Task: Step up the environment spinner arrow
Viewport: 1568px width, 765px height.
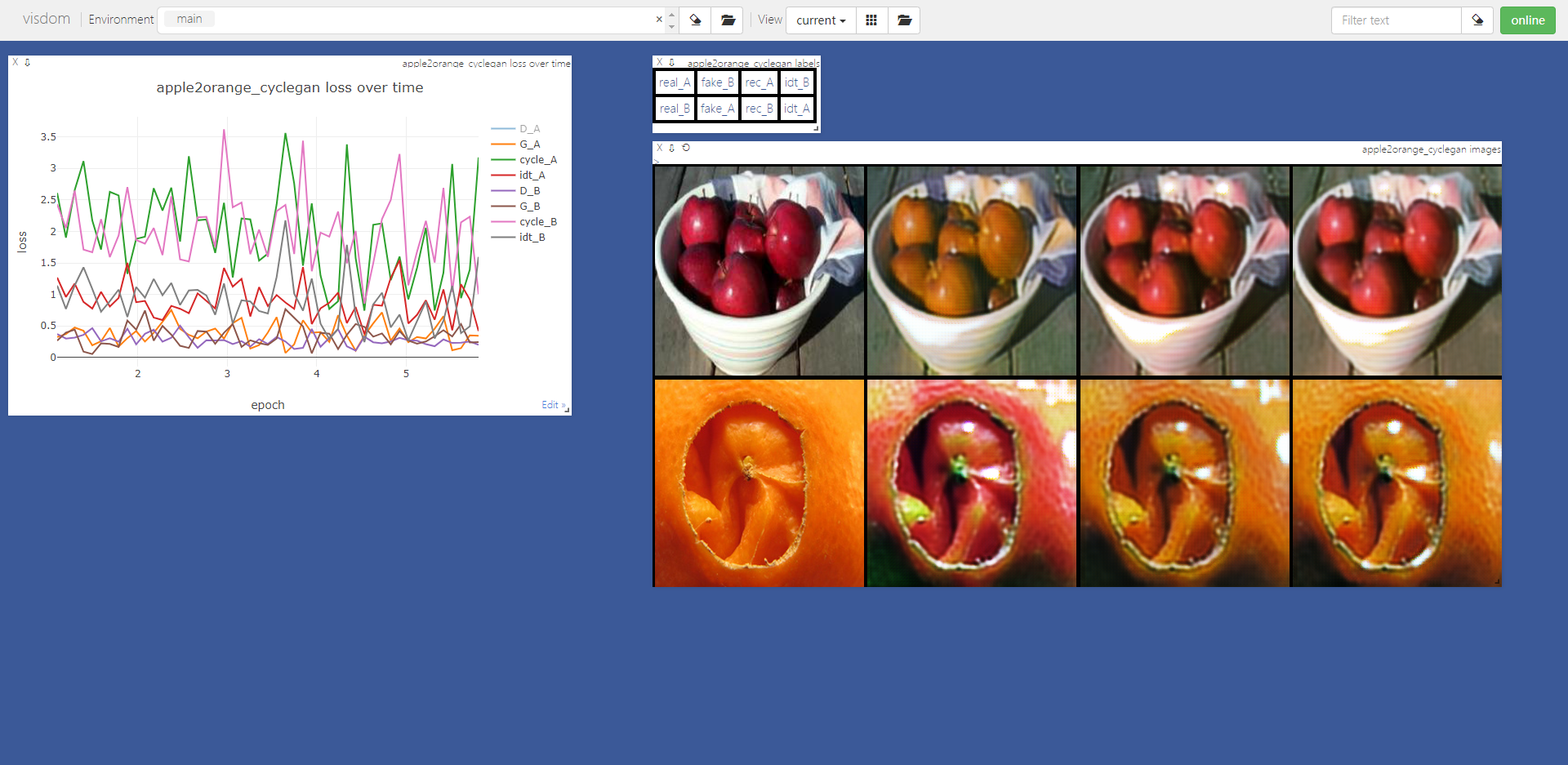Action: [x=671, y=14]
